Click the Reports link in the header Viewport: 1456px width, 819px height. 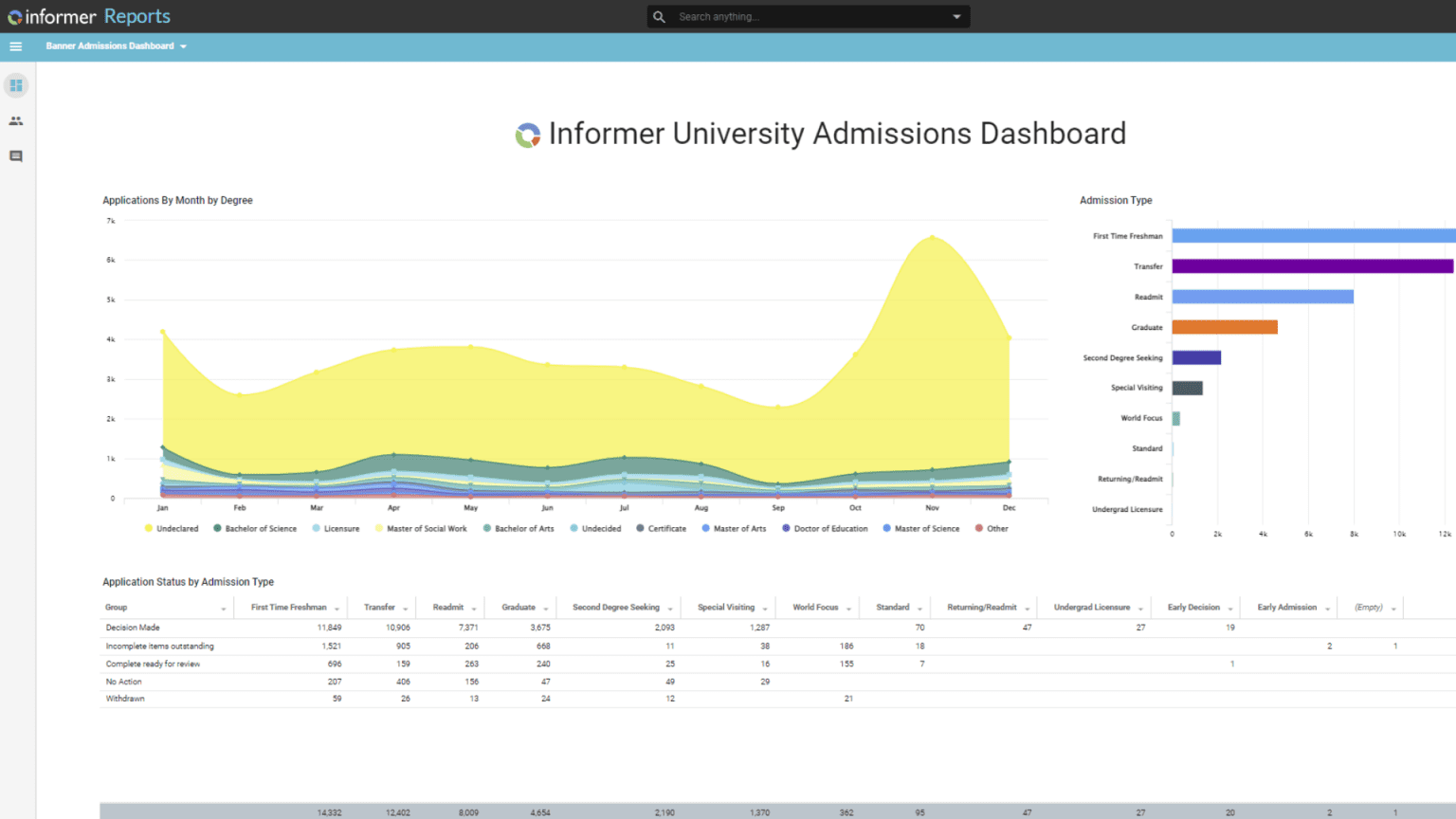pyautogui.click(x=137, y=17)
